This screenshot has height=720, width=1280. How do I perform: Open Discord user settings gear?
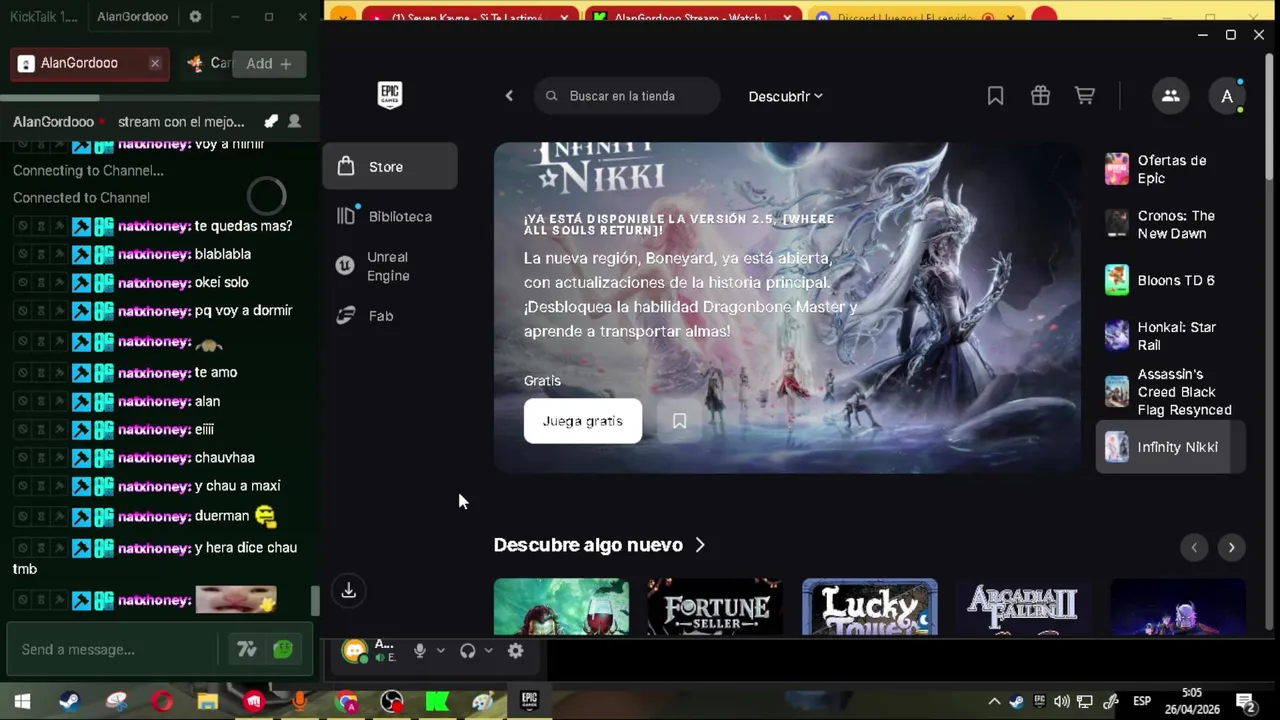coord(515,651)
